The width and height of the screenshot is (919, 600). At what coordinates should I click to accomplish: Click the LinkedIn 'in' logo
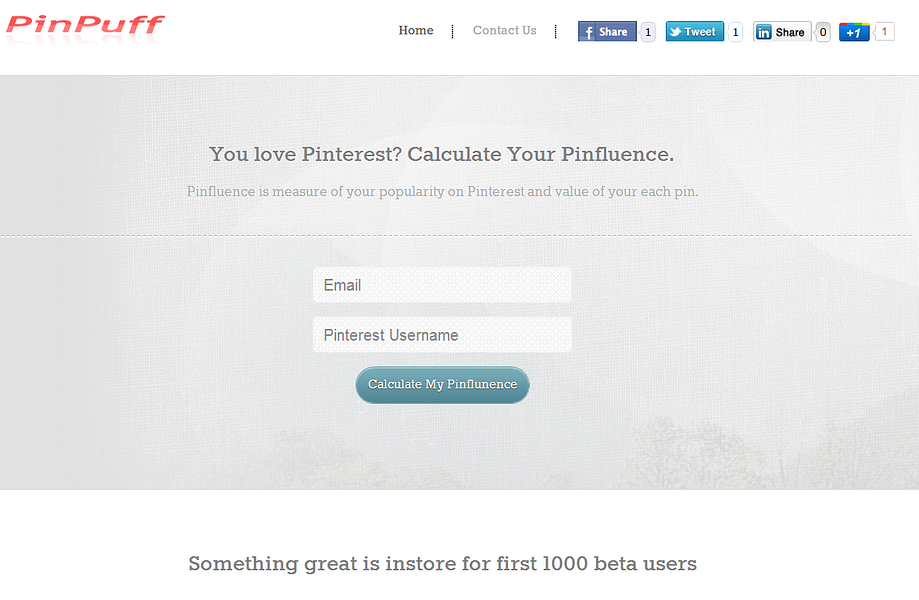click(x=764, y=32)
